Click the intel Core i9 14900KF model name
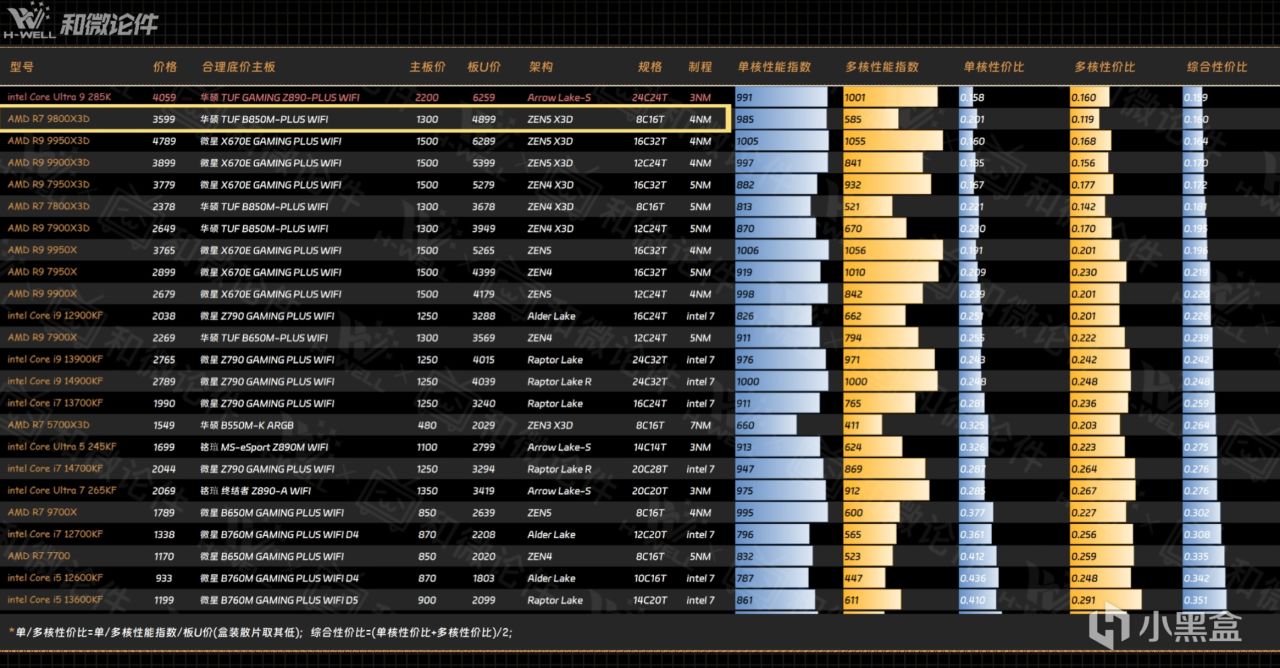This screenshot has height=668, width=1280. pos(55,381)
